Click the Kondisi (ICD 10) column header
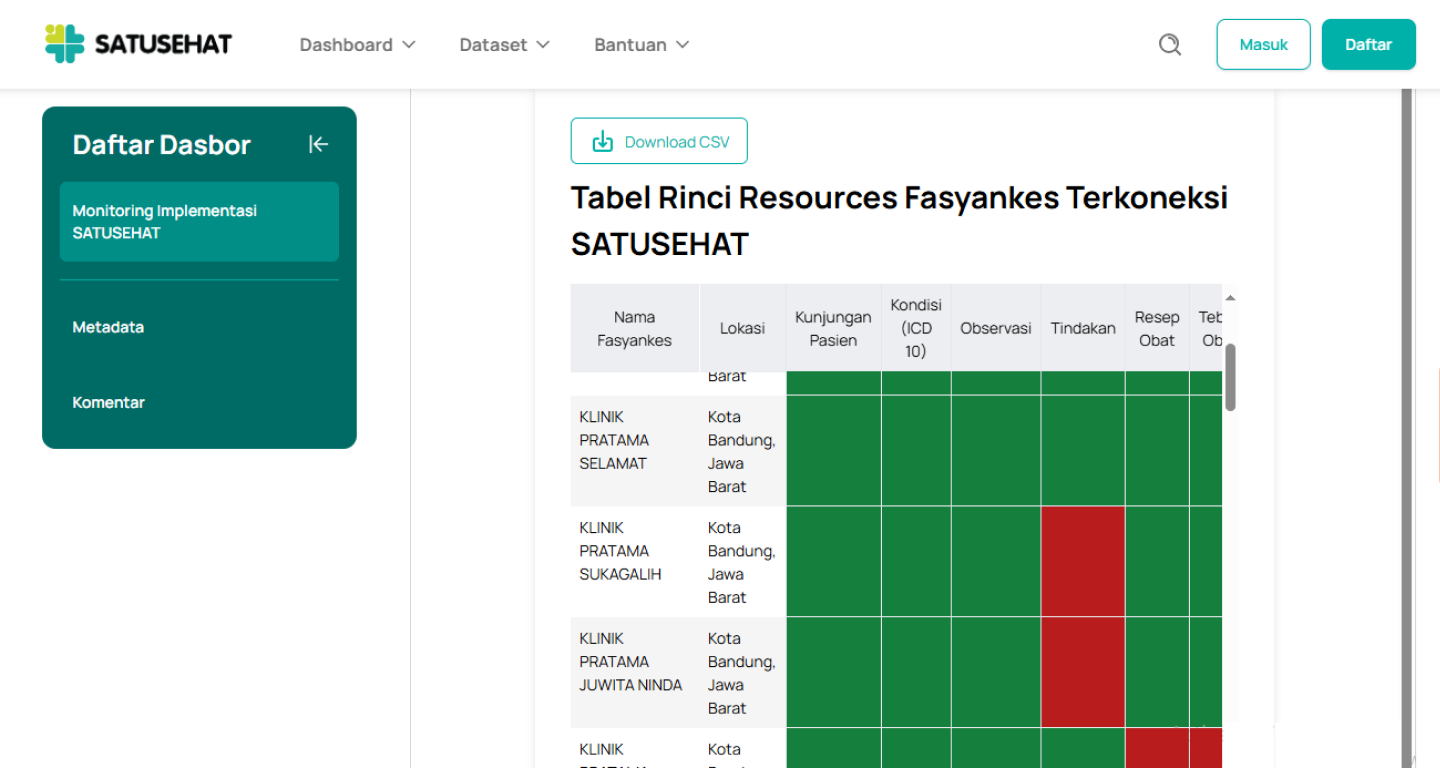1440x768 pixels. point(916,328)
